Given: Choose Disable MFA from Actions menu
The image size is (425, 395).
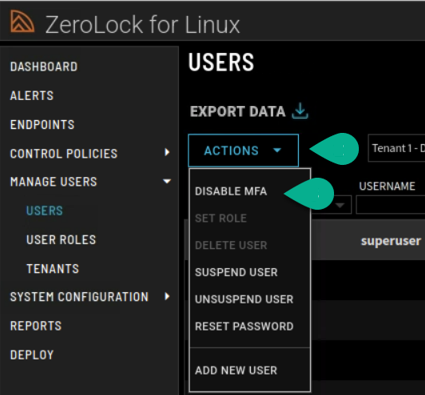Looking at the screenshot, I should point(231,191).
